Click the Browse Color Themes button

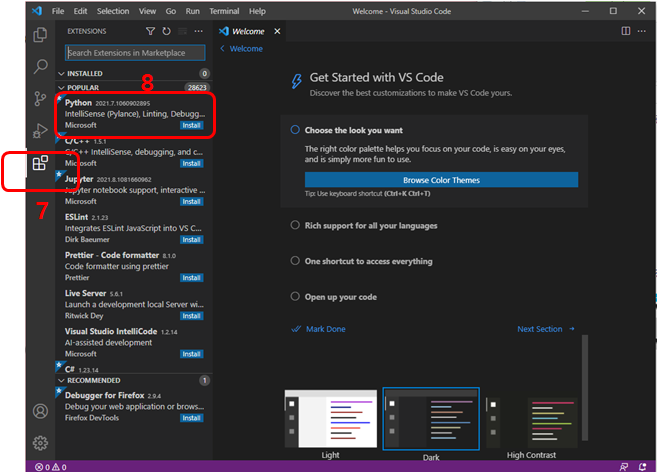441,180
